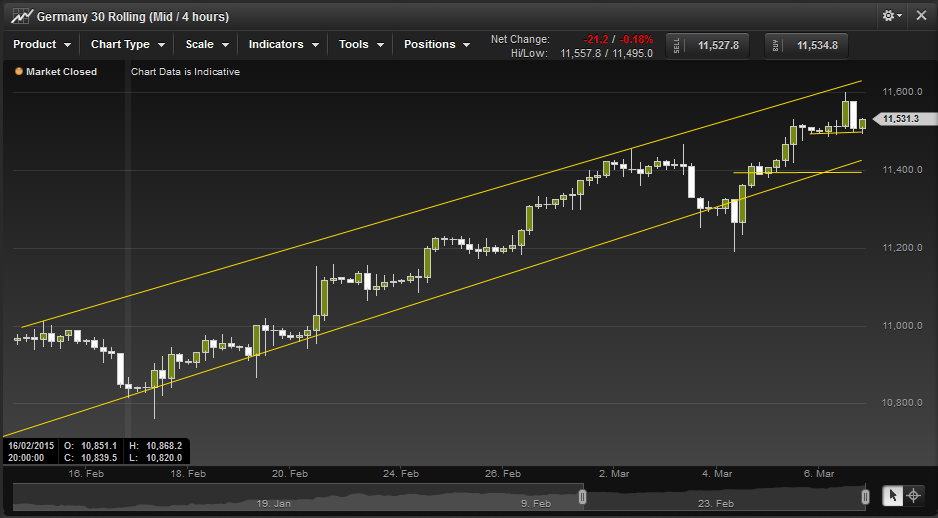This screenshot has width=938, height=518.
Task: Click the Chart Data is Indicative text
Action: pos(185,72)
